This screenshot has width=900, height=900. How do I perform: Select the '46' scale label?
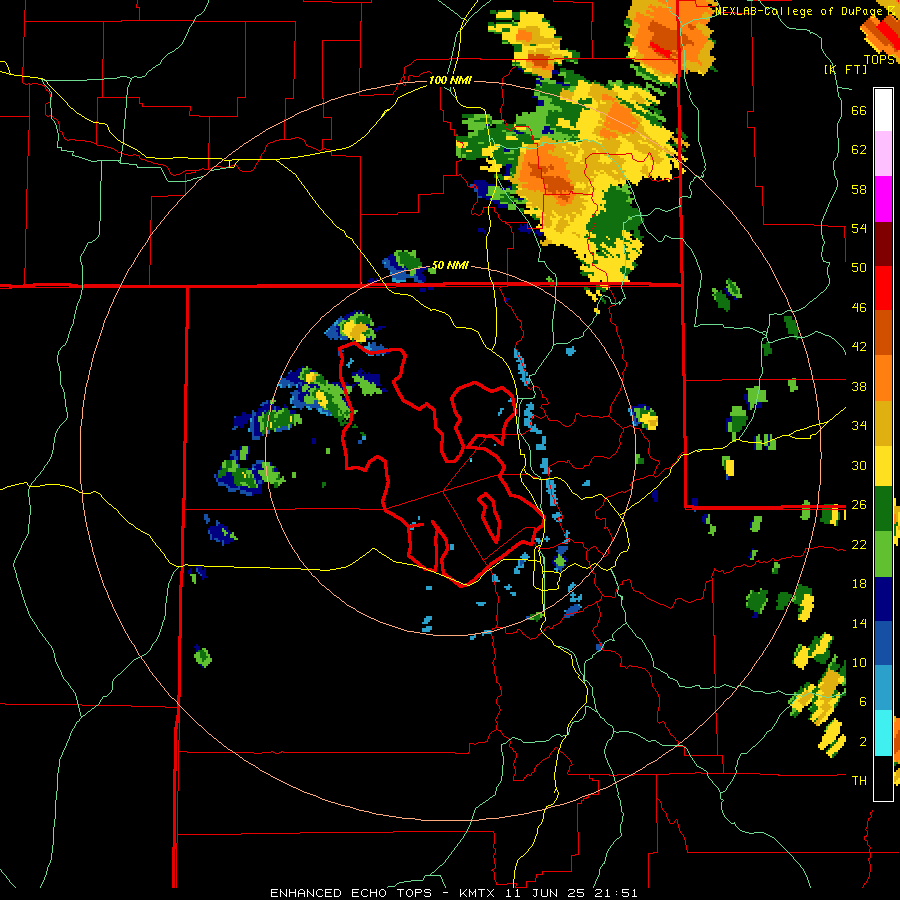859,308
